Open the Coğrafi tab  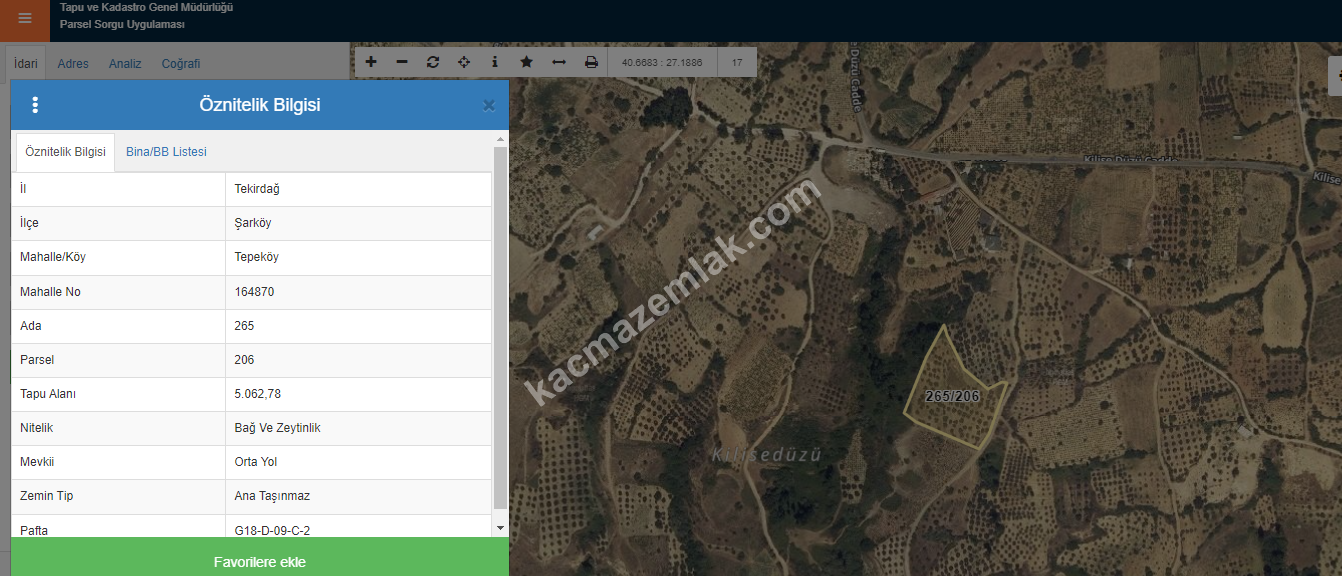181,64
